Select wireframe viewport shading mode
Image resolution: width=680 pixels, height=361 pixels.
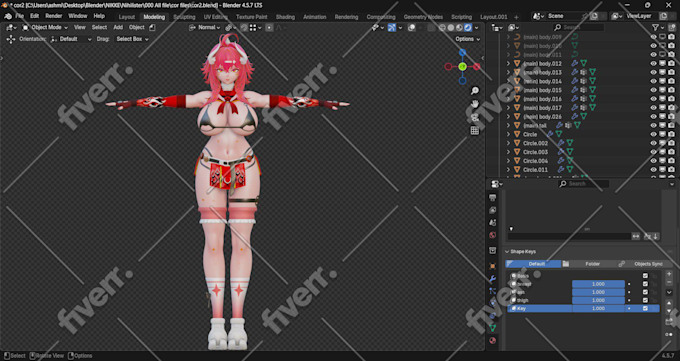tap(443, 28)
